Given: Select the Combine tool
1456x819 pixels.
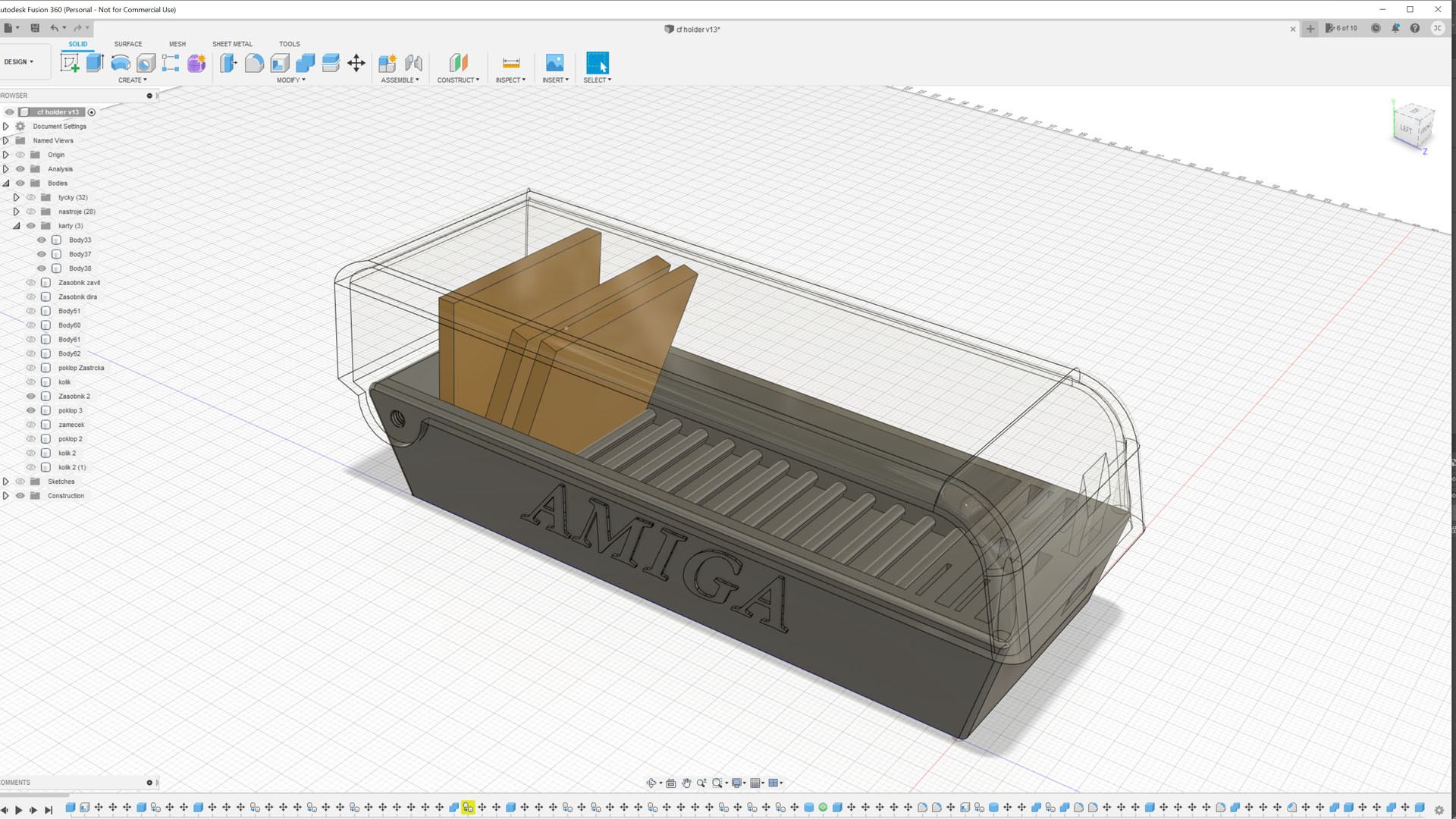Looking at the screenshot, I should pyautogui.click(x=306, y=63).
